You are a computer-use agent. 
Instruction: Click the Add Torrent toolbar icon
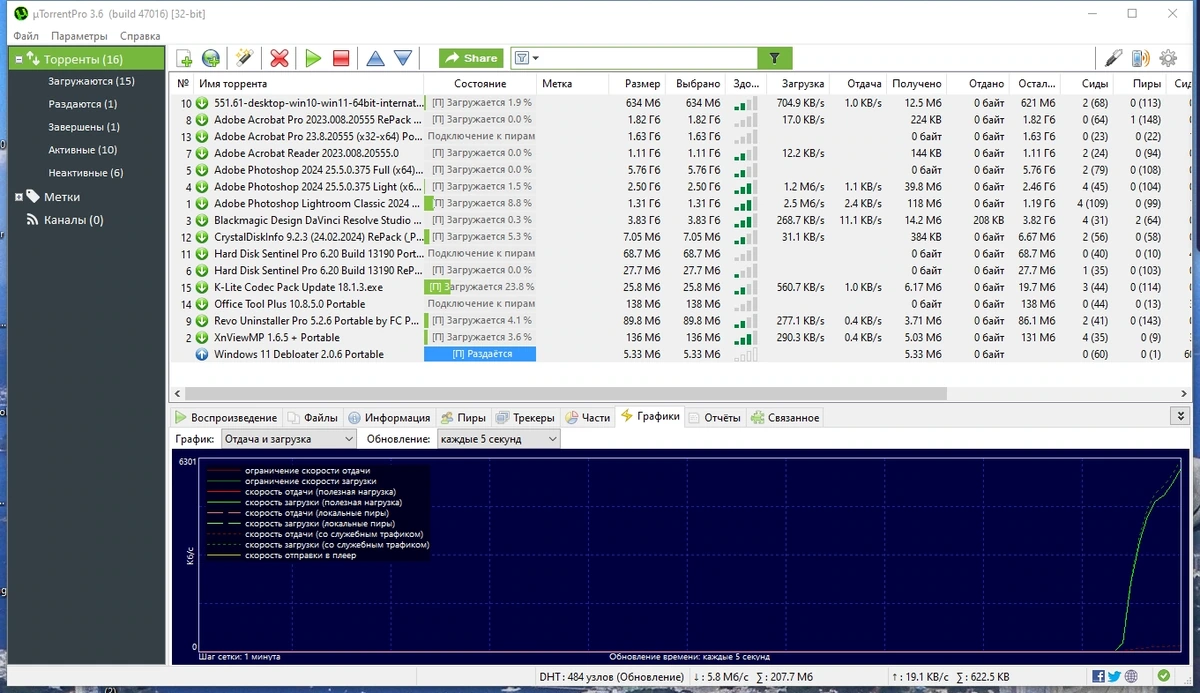pyautogui.click(x=184, y=59)
